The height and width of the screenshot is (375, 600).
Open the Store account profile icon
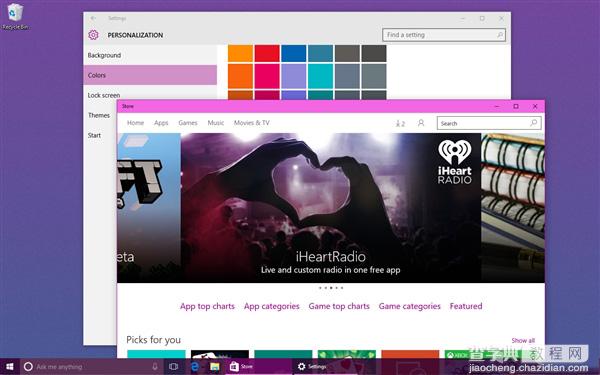point(421,123)
